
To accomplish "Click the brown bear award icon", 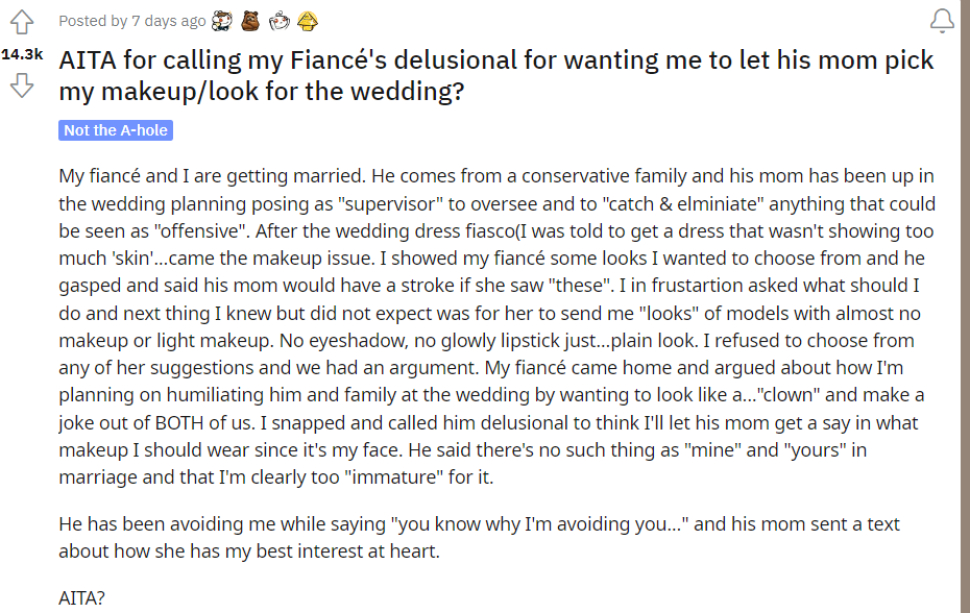I will [251, 21].
